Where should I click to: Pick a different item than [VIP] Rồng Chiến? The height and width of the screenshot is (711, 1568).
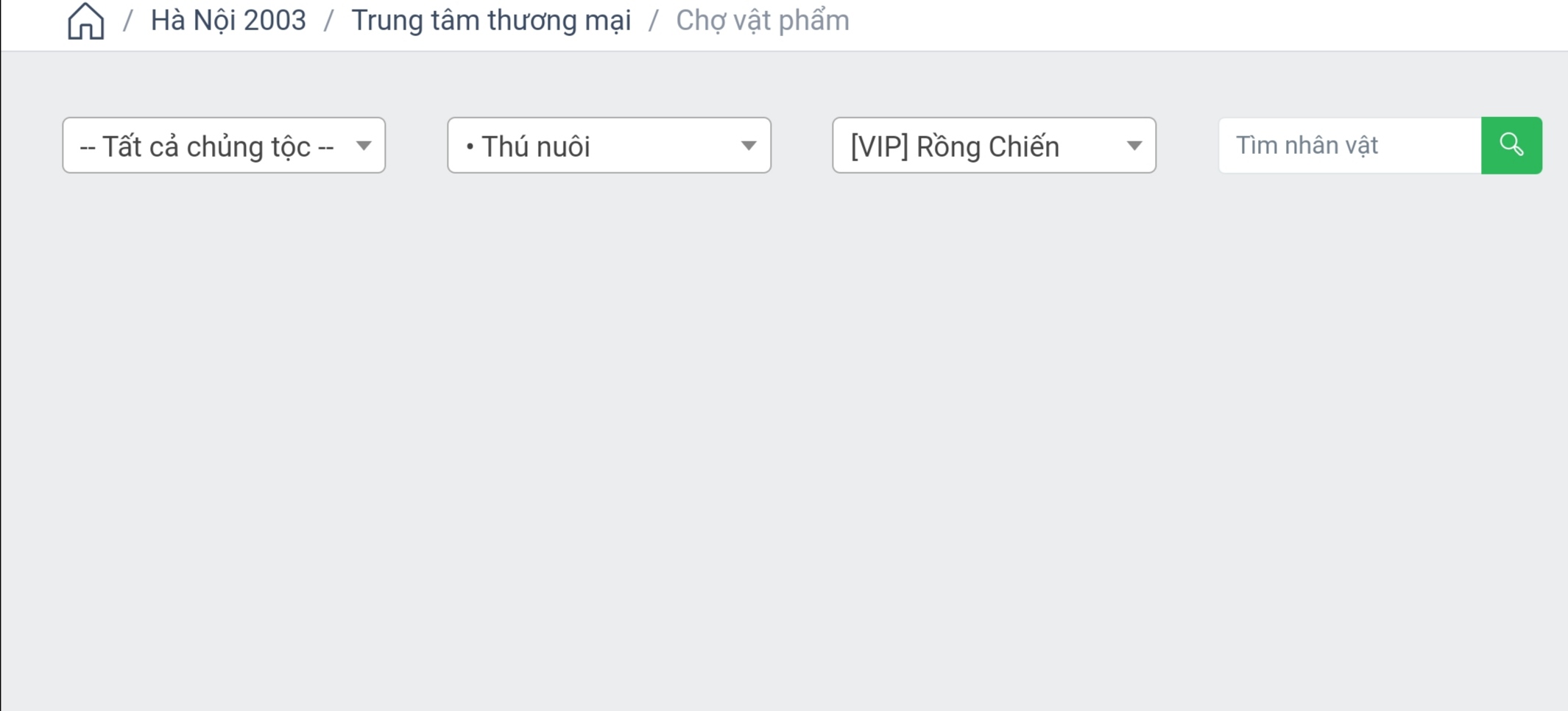click(x=994, y=146)
